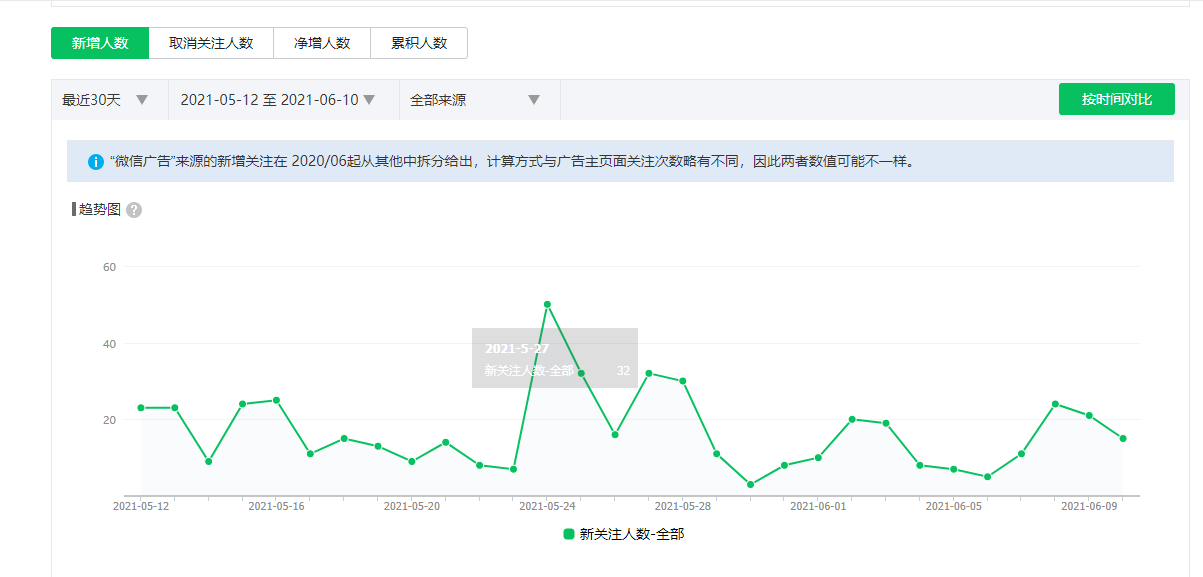
Task: Expand the 2021-05-12 至 2021-06-10 date picker
Action: pos(278,100)
